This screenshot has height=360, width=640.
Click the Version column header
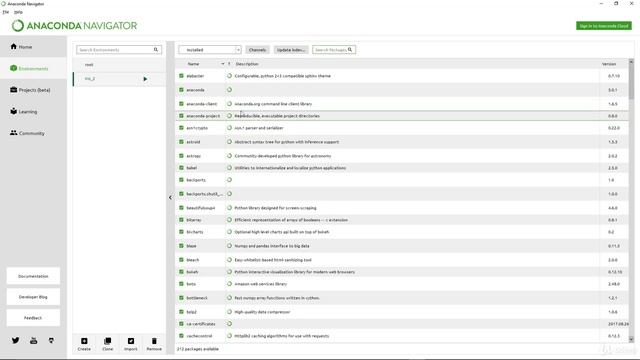tap(609, 64)
